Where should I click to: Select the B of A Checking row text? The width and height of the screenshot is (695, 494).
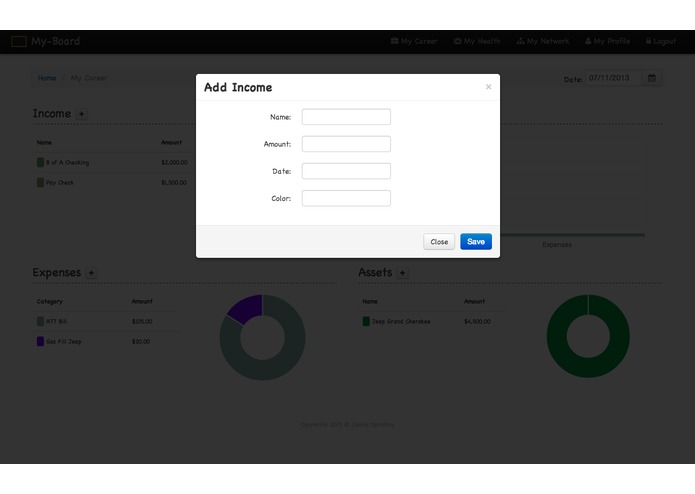67,163
